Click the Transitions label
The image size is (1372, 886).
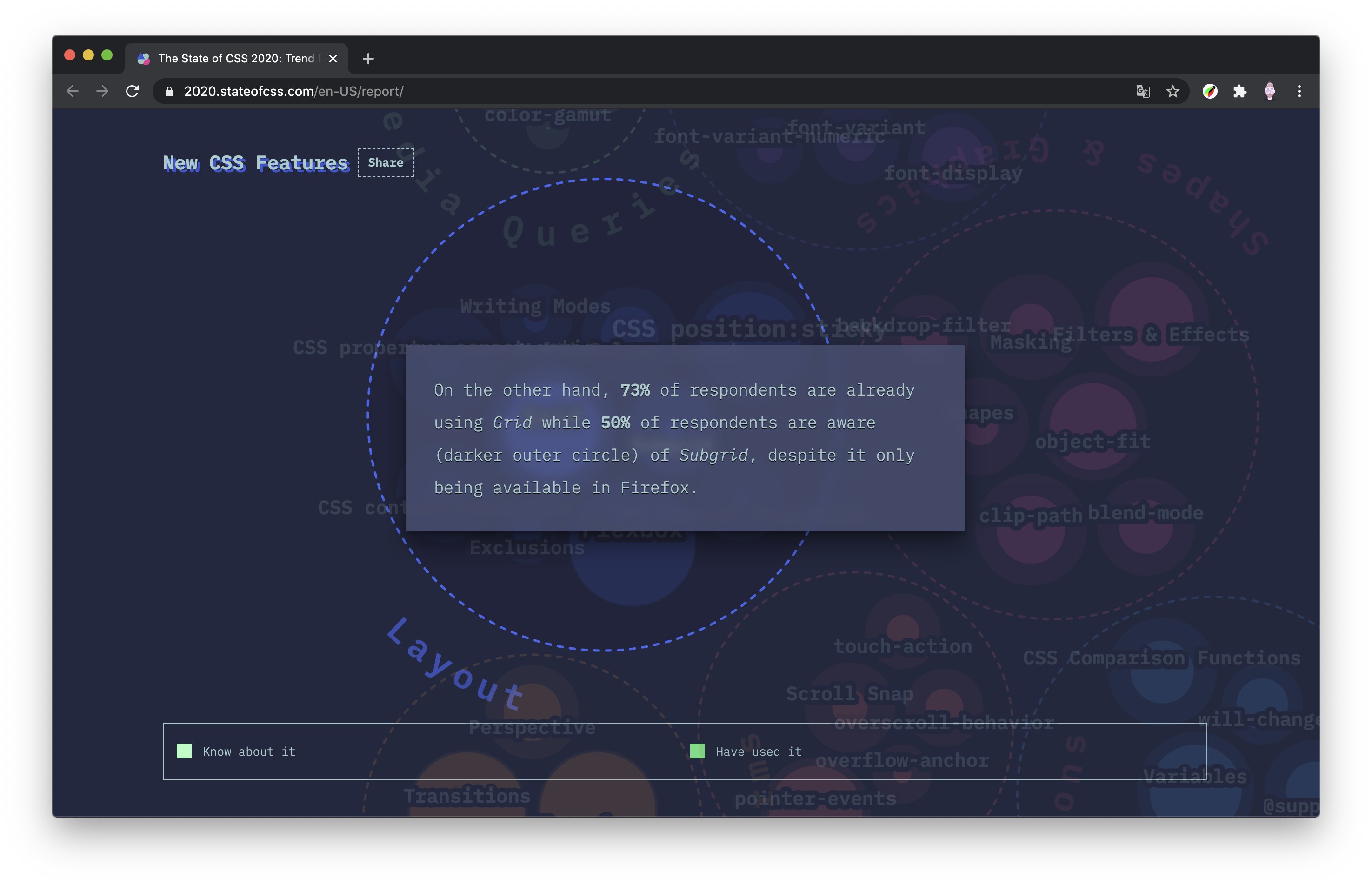(466, 796)
